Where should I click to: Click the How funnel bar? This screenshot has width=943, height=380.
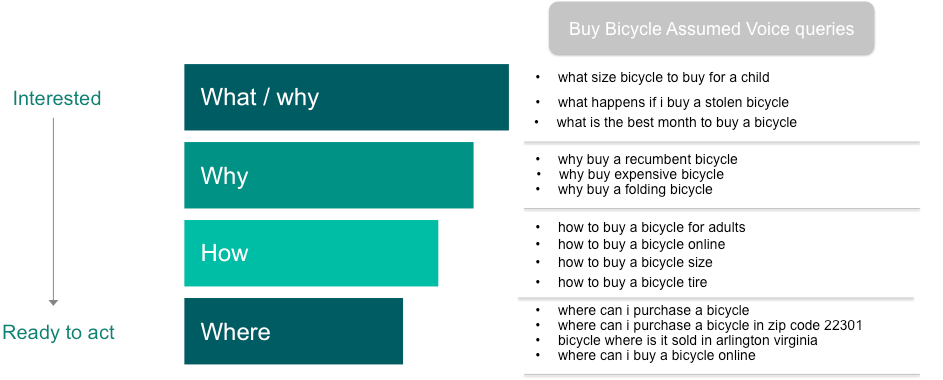[311, 253]
